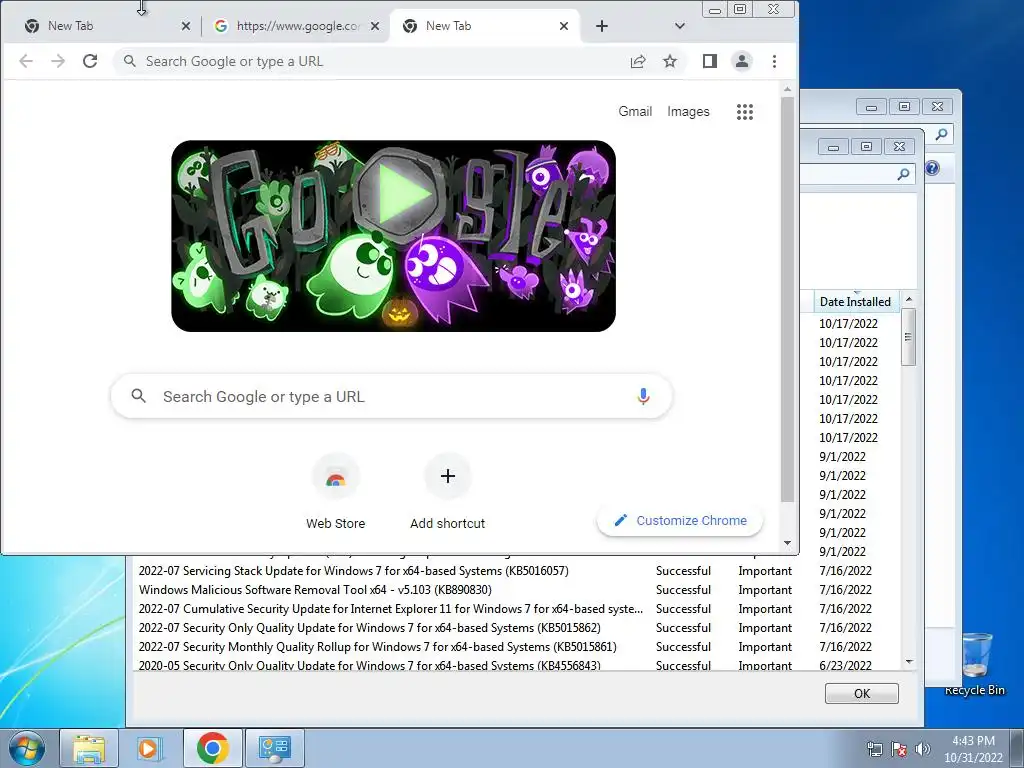This screenshot has width=1024, height=768.
Task: Close the active New Tab
Action: (x=564, y=26)
